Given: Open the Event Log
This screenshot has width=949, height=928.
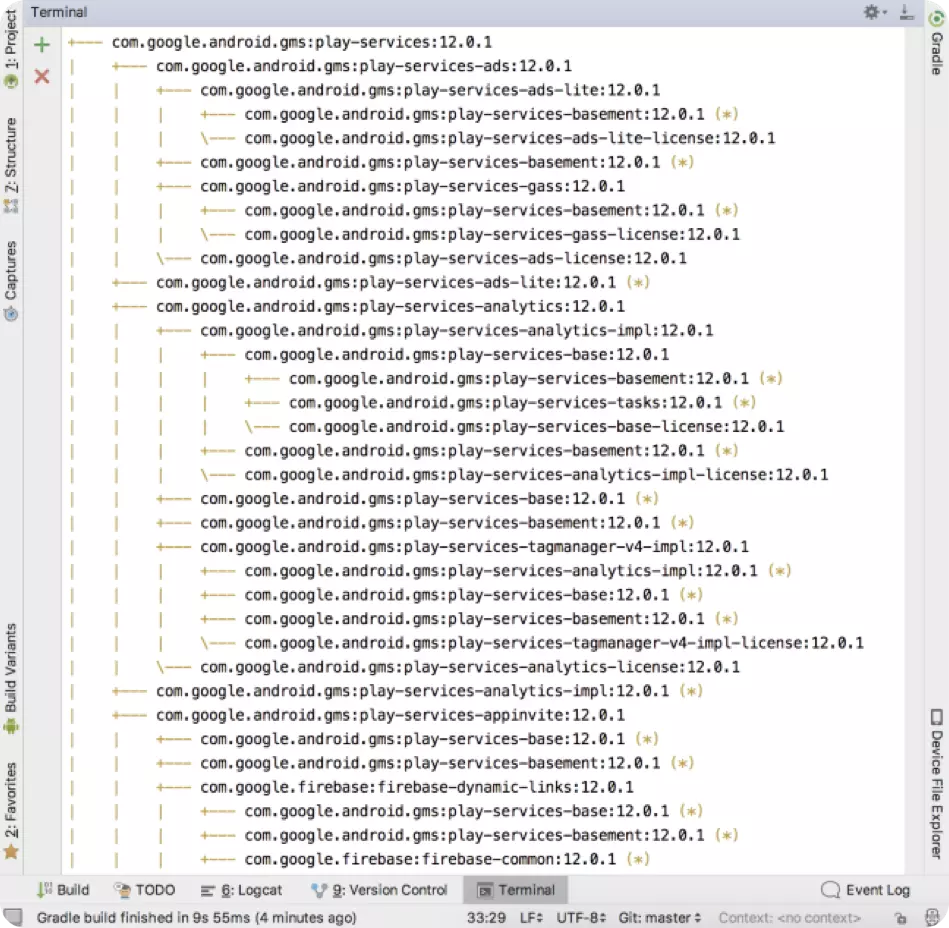Looking at the screenshot, I should click(865, 890).
